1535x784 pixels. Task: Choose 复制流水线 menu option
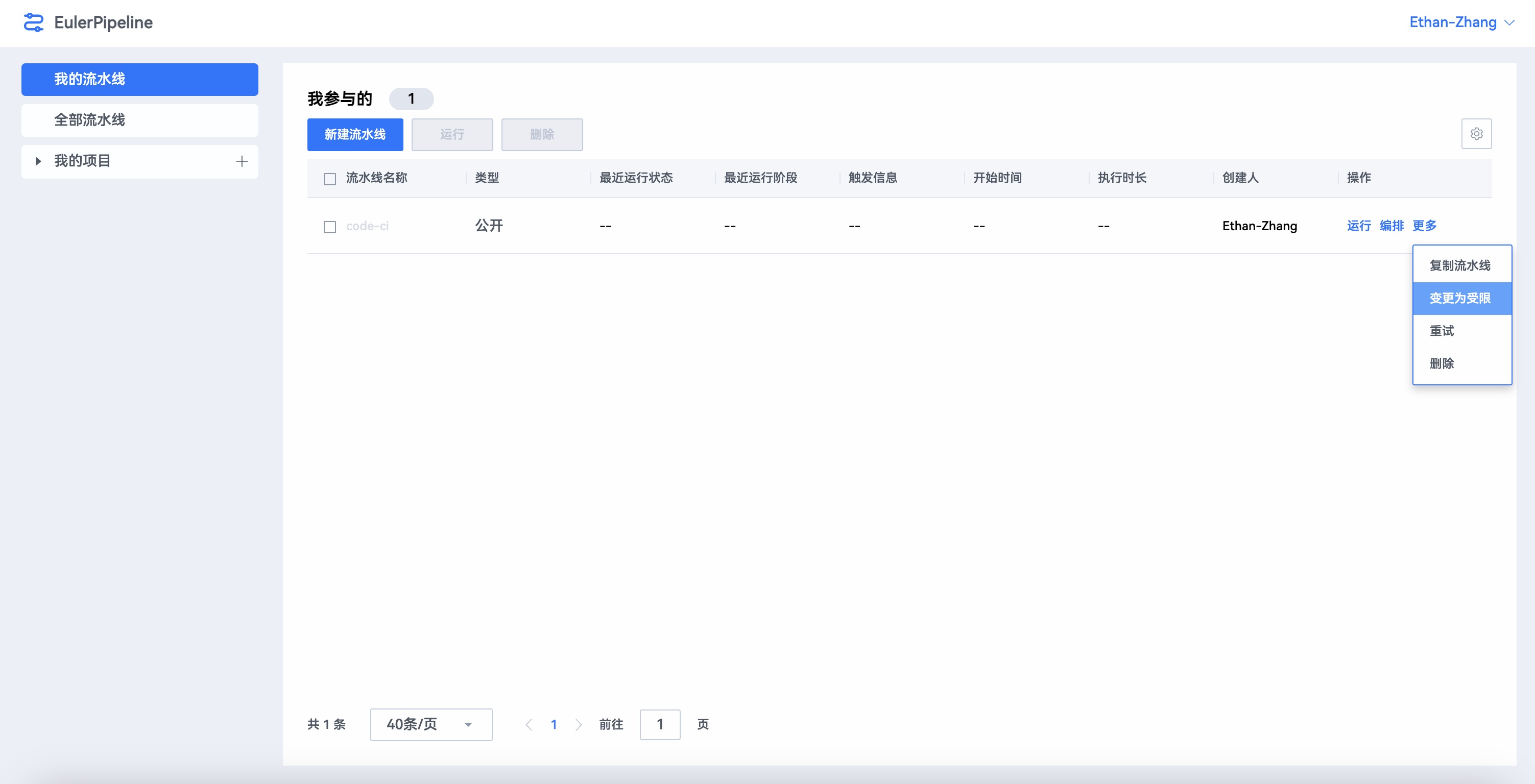[x=1460, y=266]
